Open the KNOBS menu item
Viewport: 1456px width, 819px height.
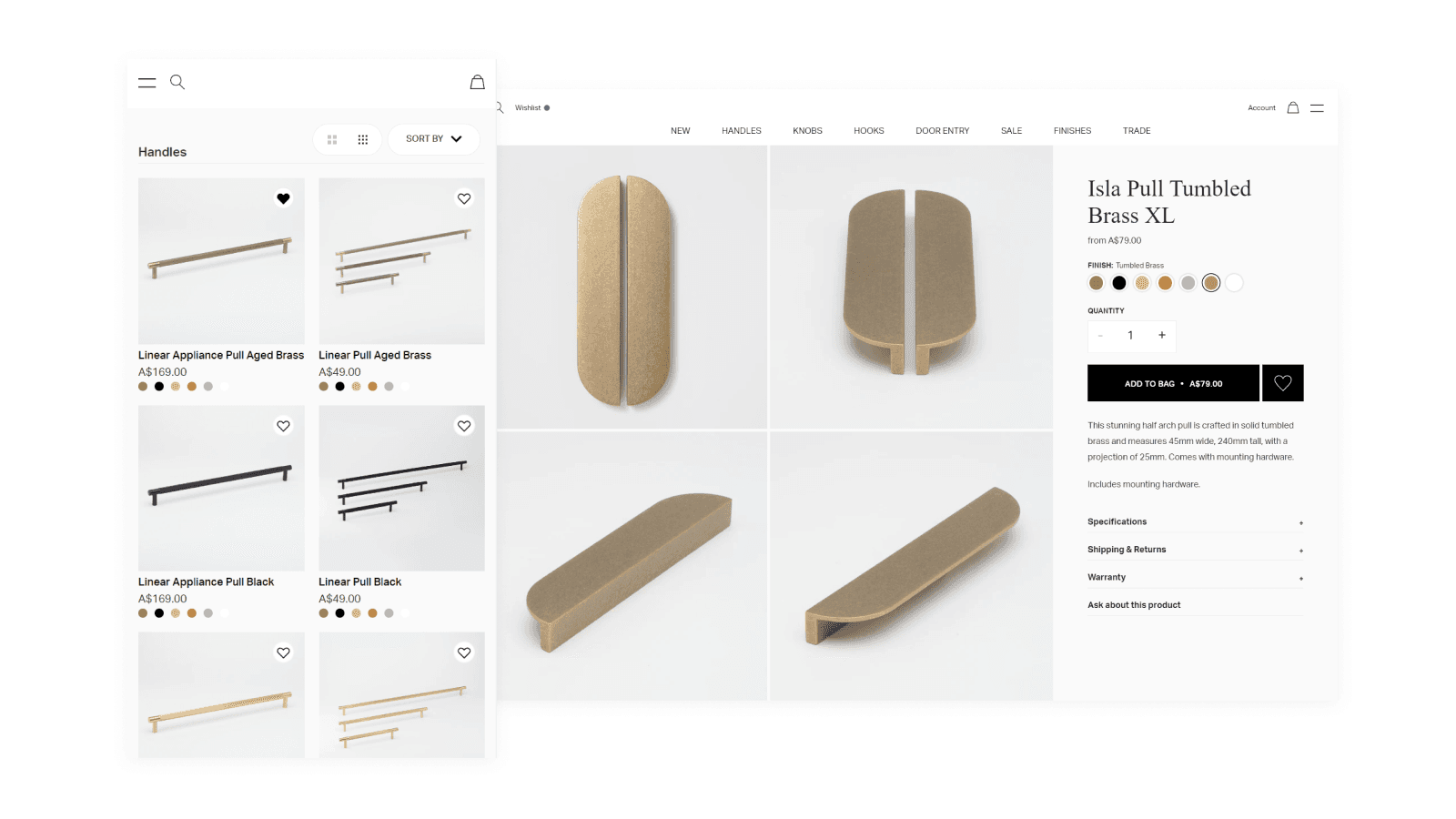coord(807,130)
